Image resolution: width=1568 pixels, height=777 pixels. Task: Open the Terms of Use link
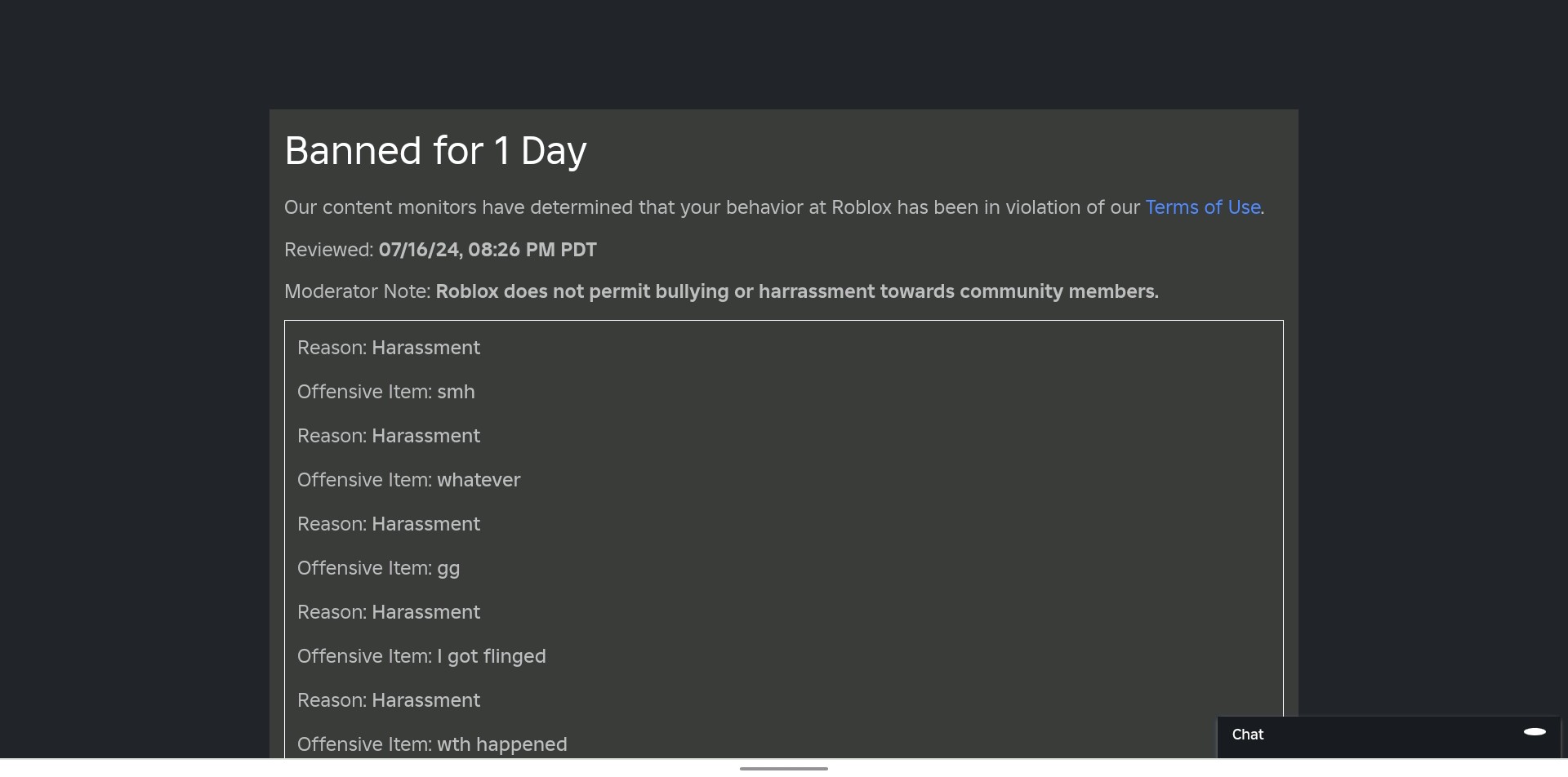pos(1202,207)
